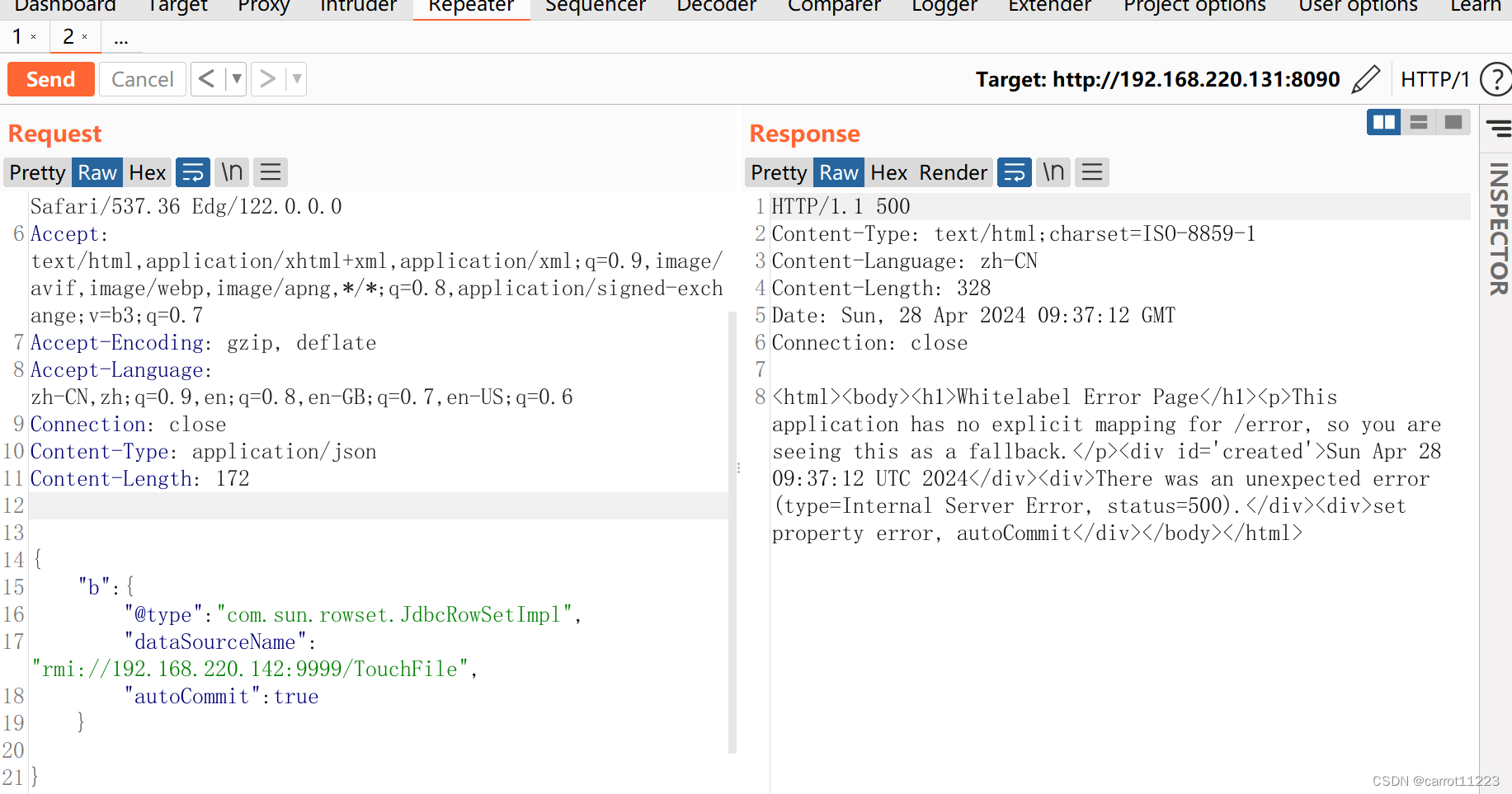Switch Response view to Raw
The width and height of the screenshot is (1512, 794).
[x=839, y=172]
